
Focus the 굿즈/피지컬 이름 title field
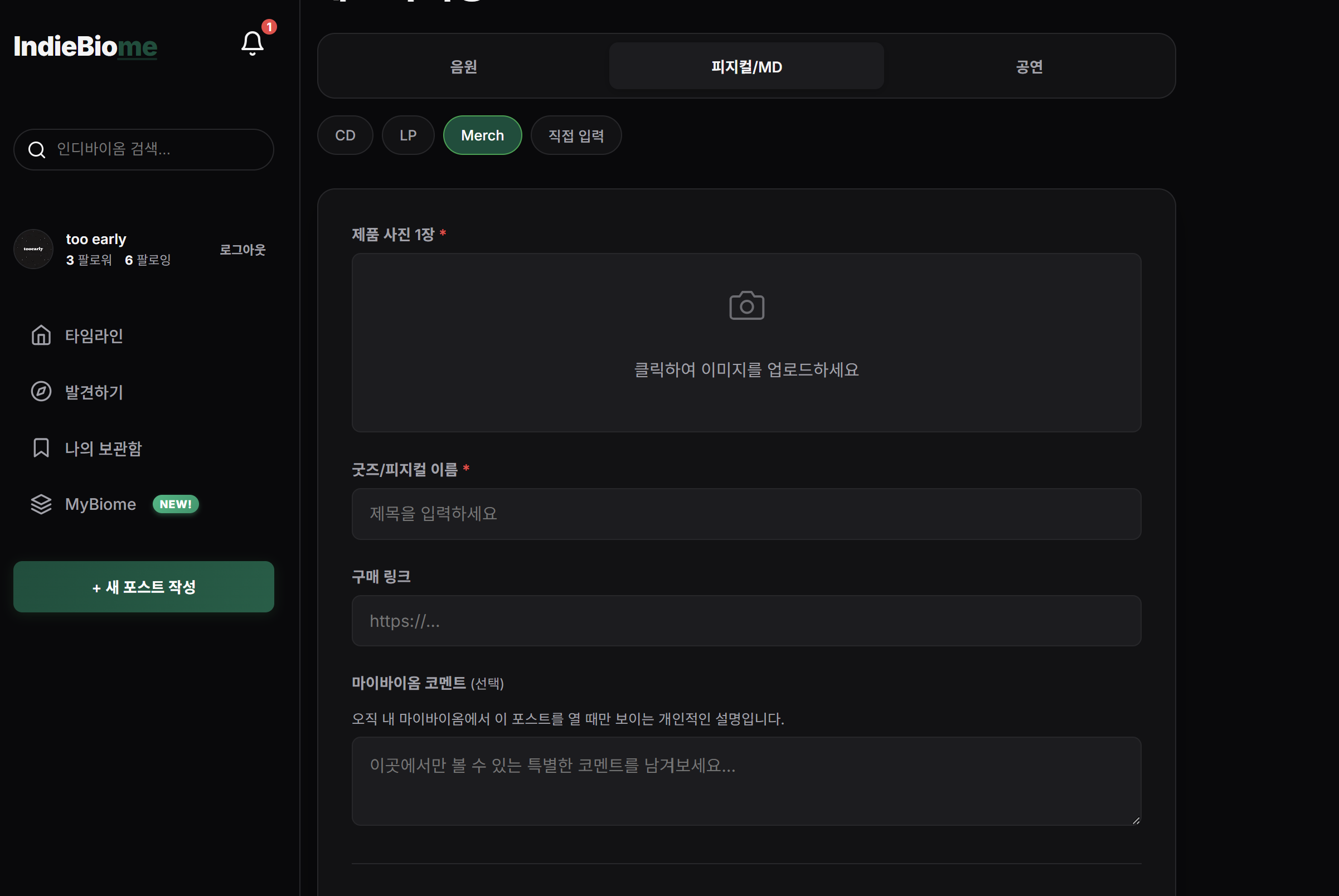coord(746,514)
